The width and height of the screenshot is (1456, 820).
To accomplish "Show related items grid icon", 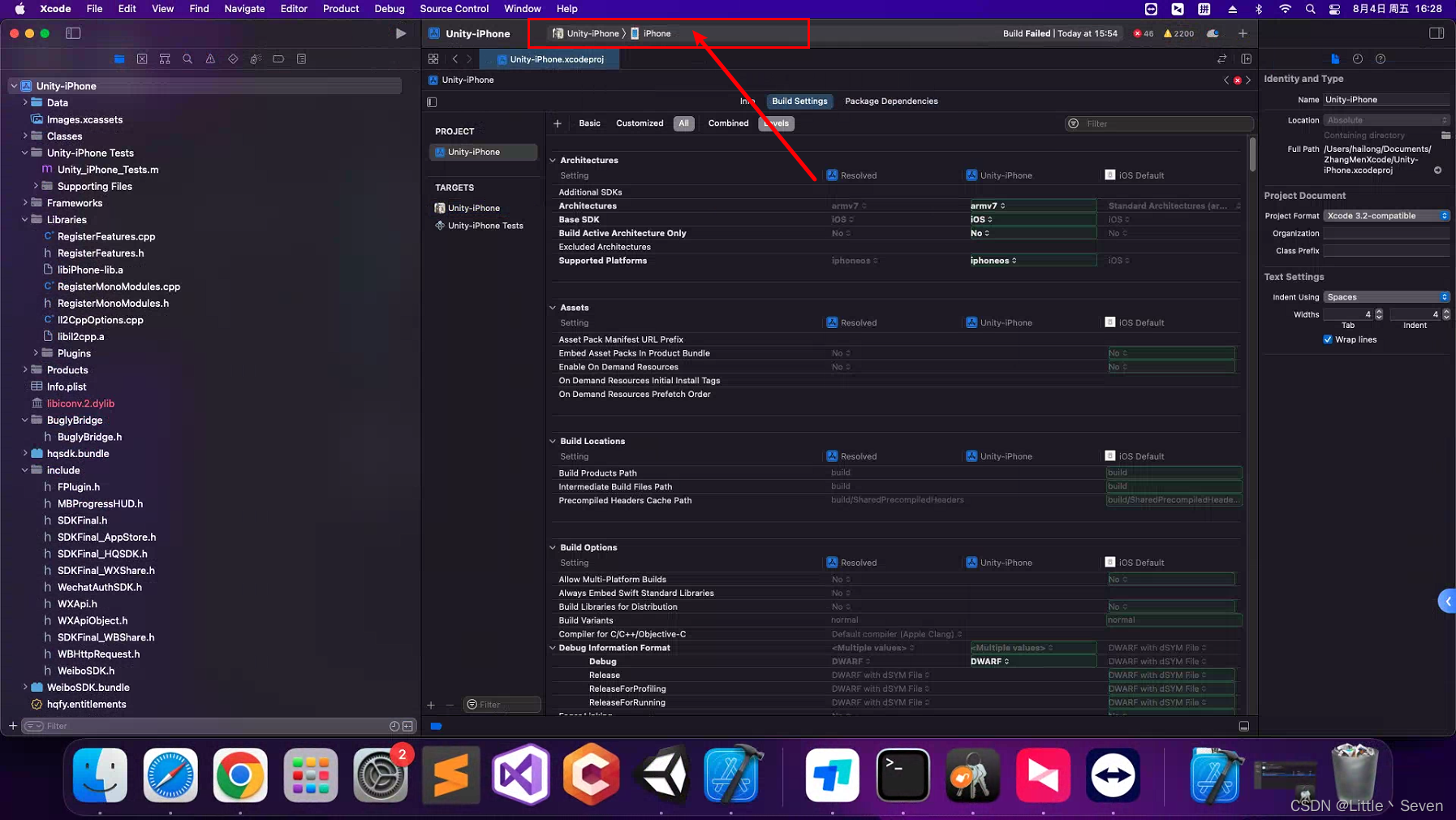I will click(x=433, y=59).
